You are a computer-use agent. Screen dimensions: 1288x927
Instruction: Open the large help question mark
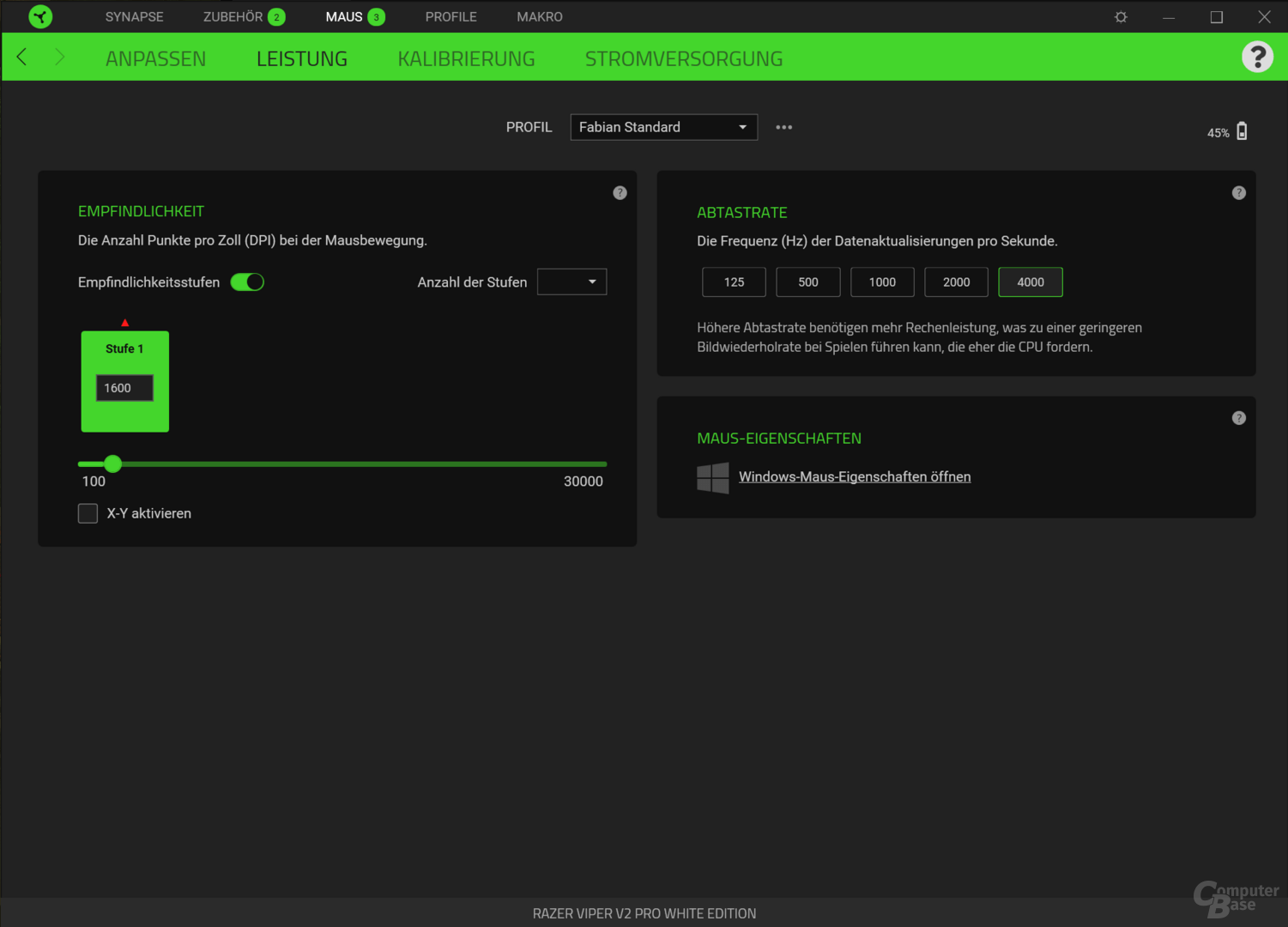point(1257,57)
